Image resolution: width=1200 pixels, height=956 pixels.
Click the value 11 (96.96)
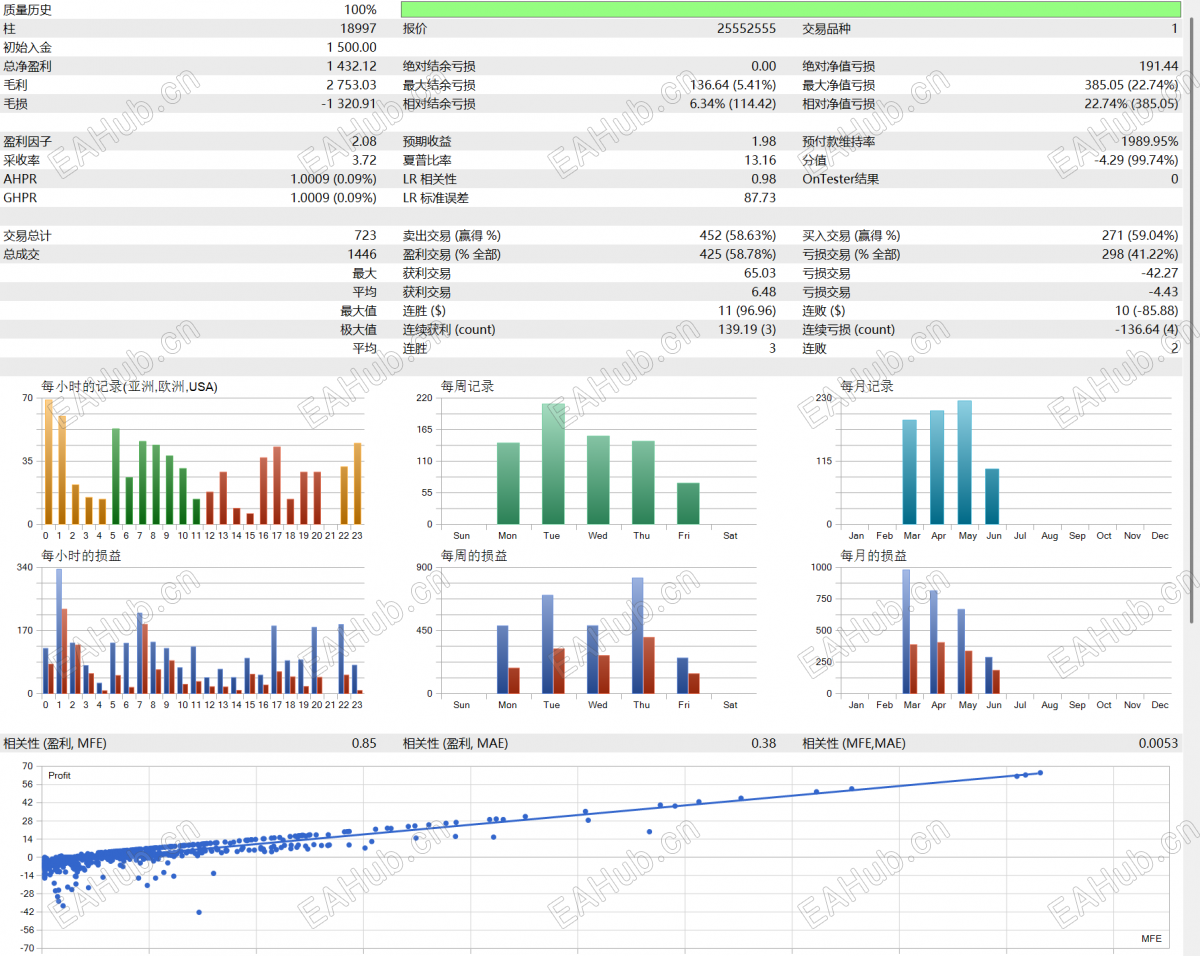click(x=747, y=311)
